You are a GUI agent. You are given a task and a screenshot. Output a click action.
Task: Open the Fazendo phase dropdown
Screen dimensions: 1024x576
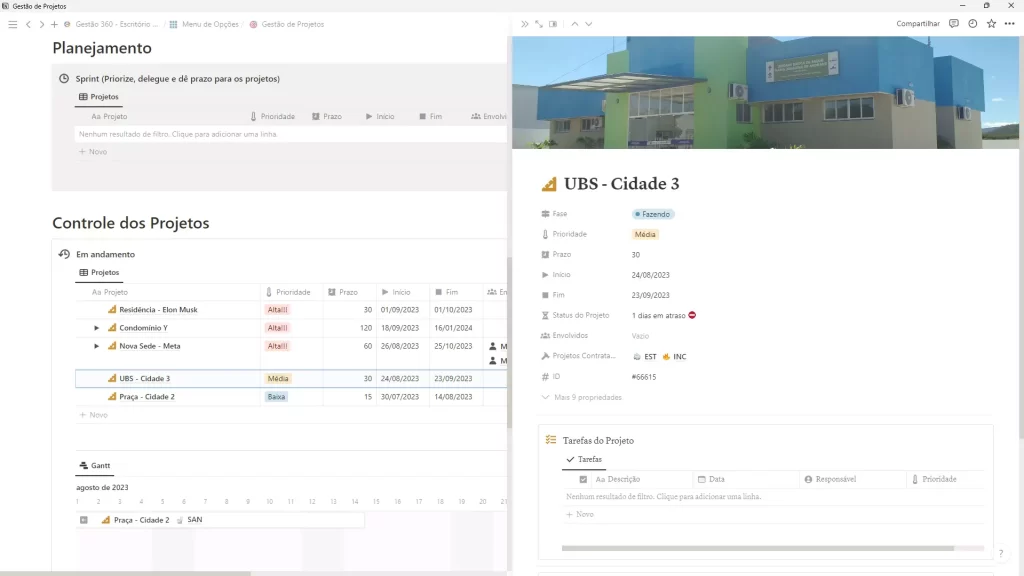tap(652, 214)
